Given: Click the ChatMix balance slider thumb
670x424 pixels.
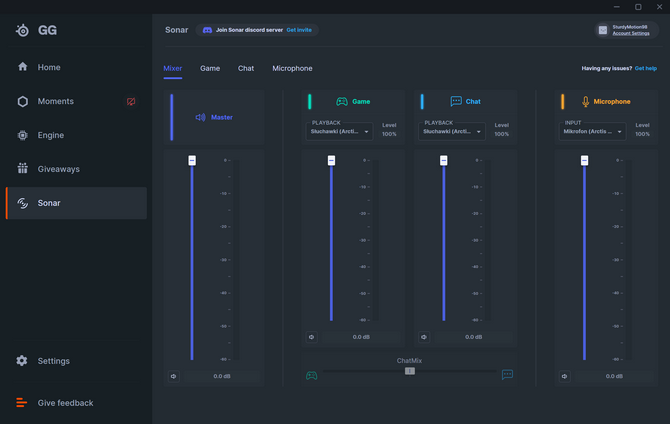Looking at the screenshot, I should point(410,371).
